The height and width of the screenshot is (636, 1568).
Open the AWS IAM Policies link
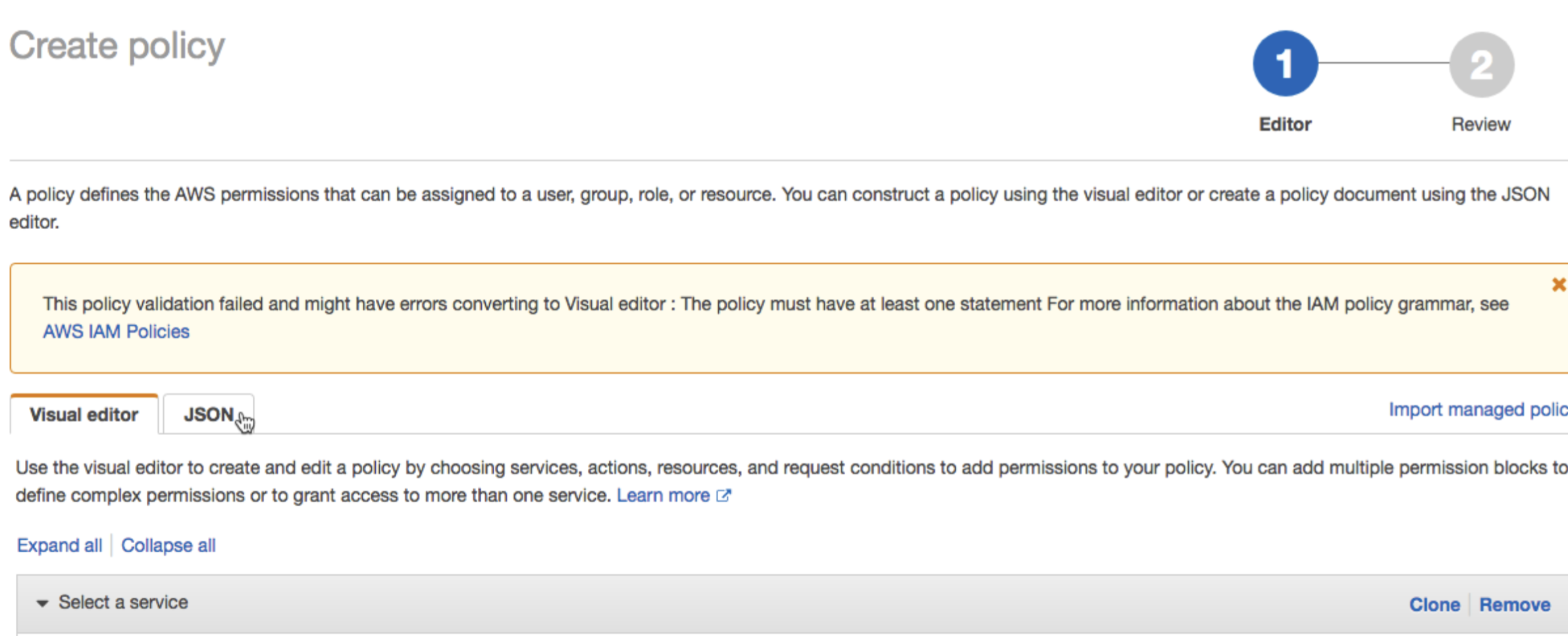(116, 331)
